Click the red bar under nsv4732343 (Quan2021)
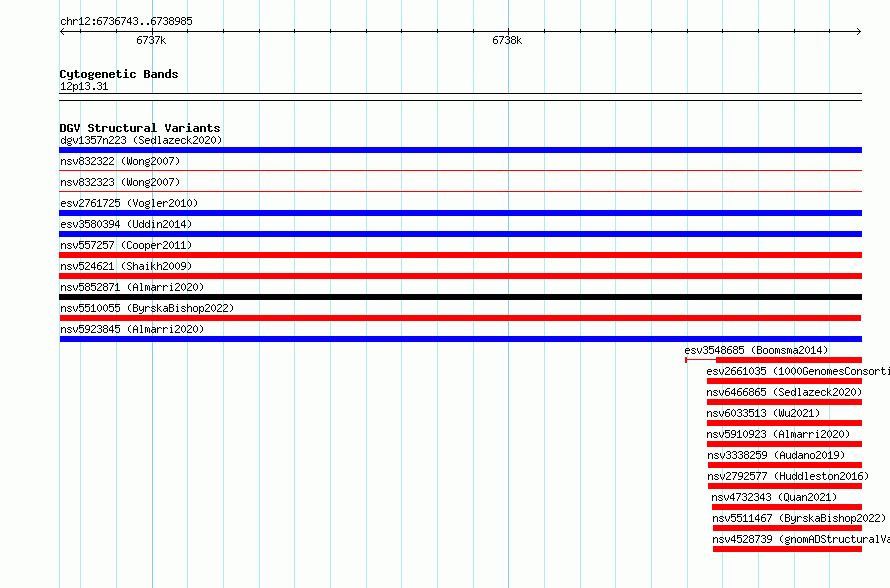This screenshot has width=890, height=588. coord(787,507)
